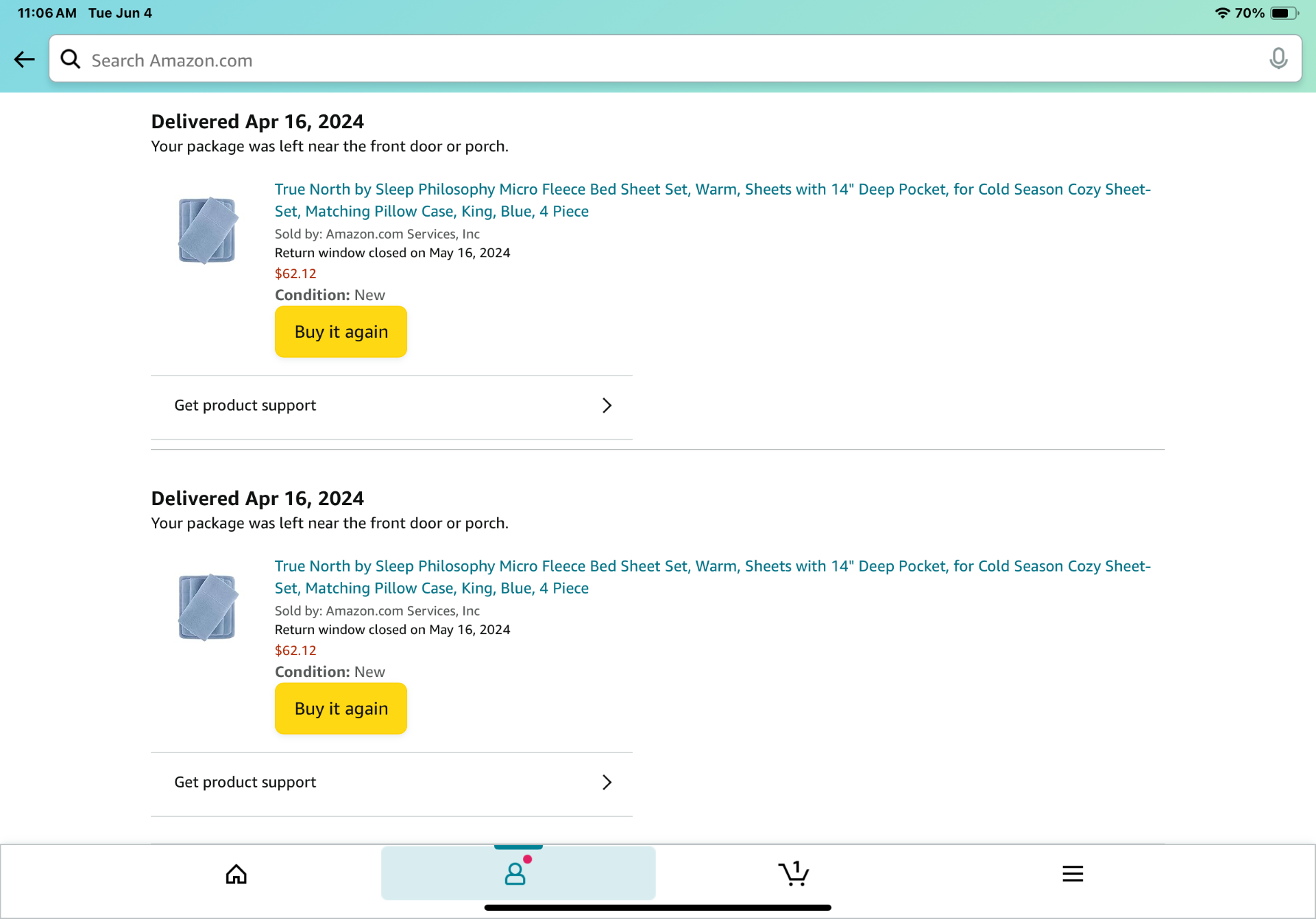Open the hamburger menu icon
The image size is (1316, 919).
[1073, 874]
